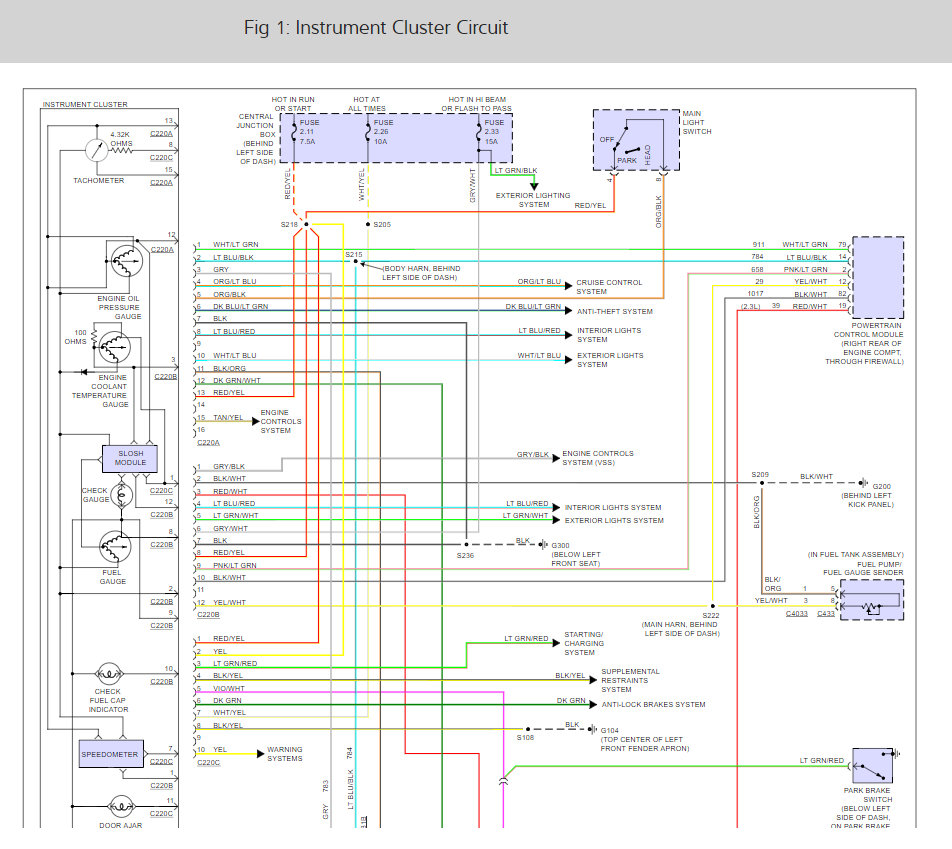
Task: Click 'HOT AT ALL TIMES' label
Action: click(367, 104)
